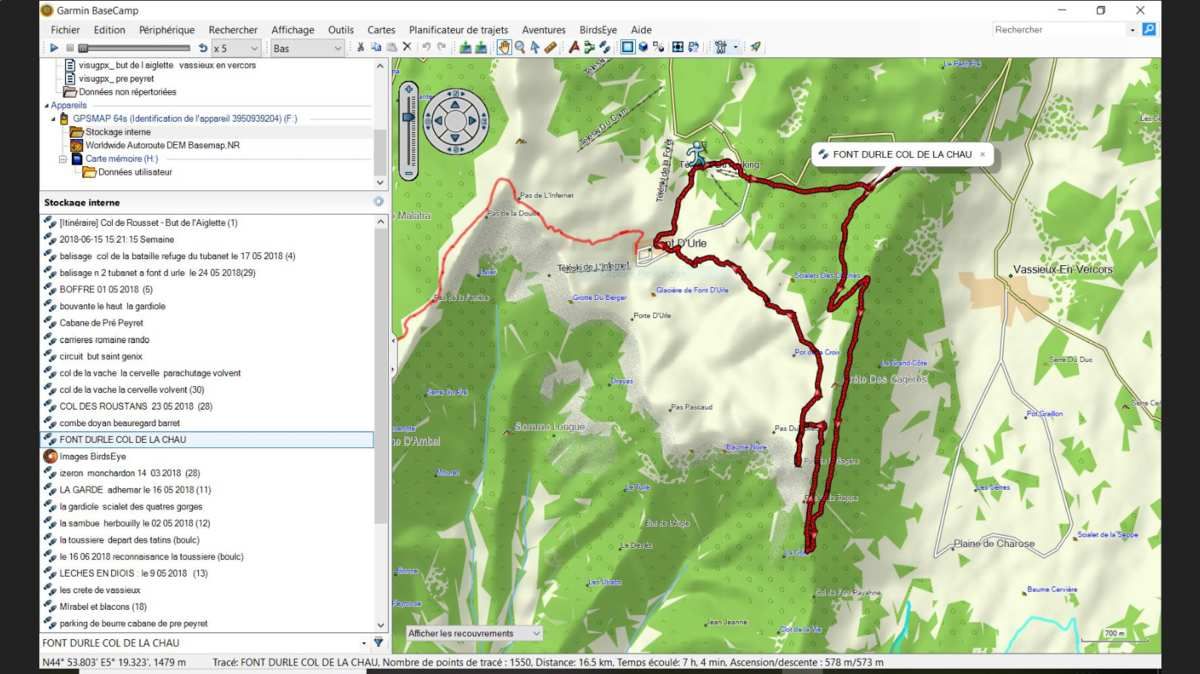Click the copy toolbar icon

[x=376, y=47]
